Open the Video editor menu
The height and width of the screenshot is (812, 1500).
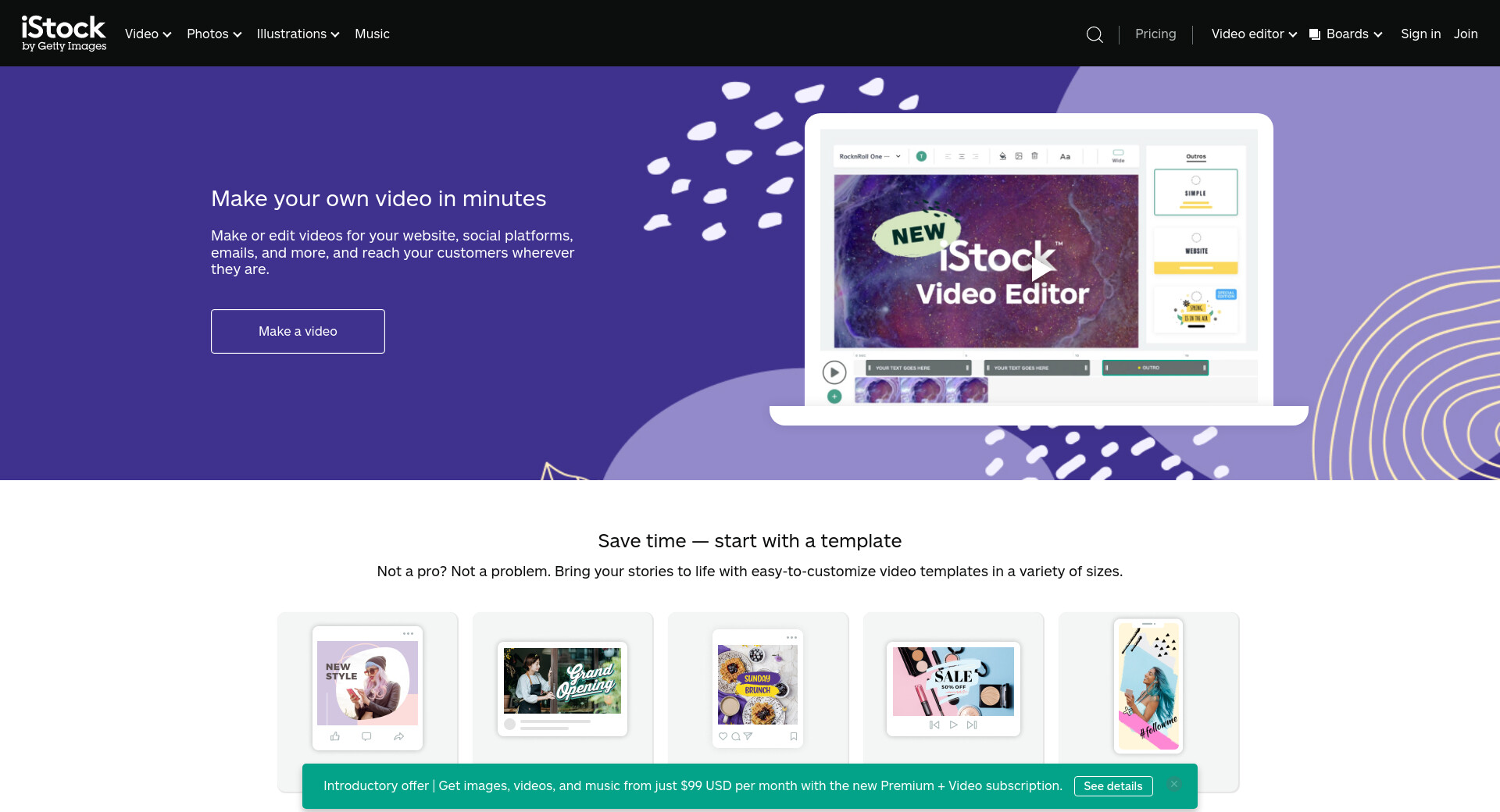[x=1254, y=34]
